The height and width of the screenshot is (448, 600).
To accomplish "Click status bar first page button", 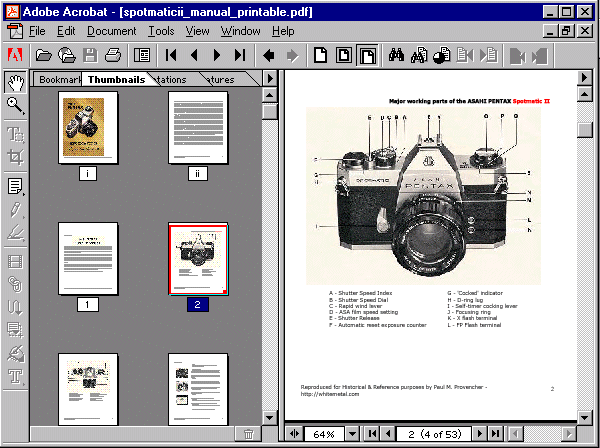I will click(372, 434).
